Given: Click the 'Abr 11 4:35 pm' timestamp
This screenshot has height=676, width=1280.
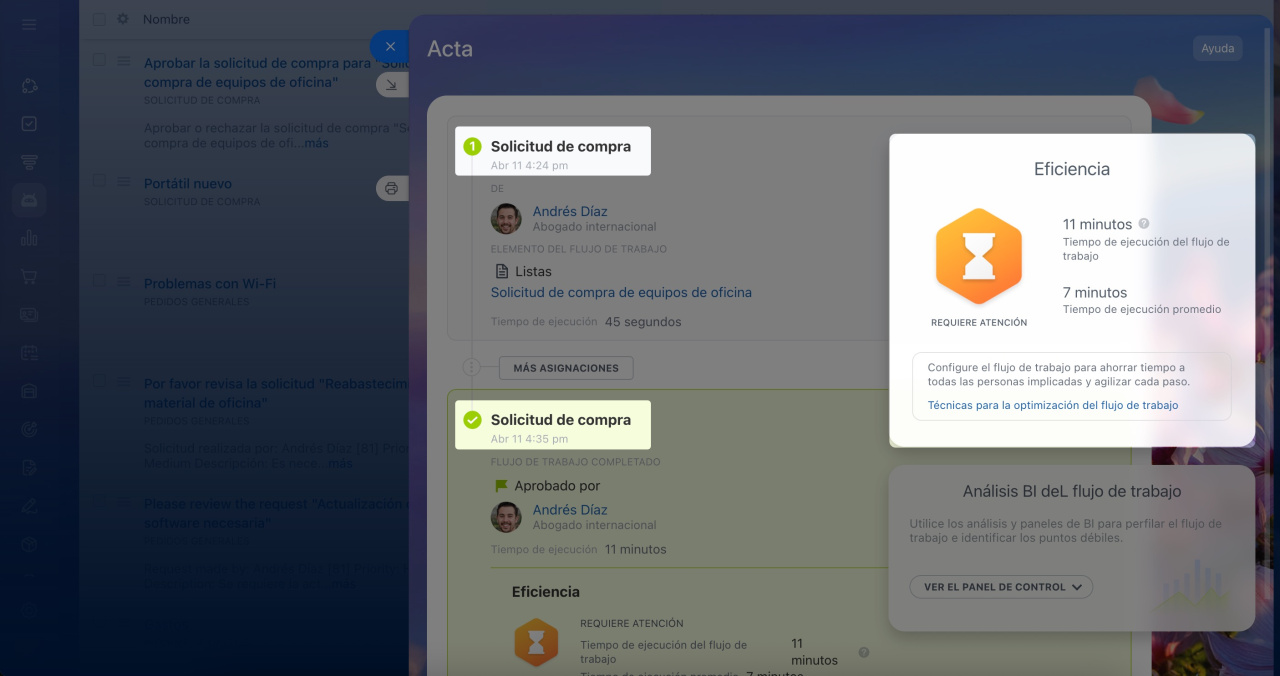Looking at the screenshot, I should point(529,439).
